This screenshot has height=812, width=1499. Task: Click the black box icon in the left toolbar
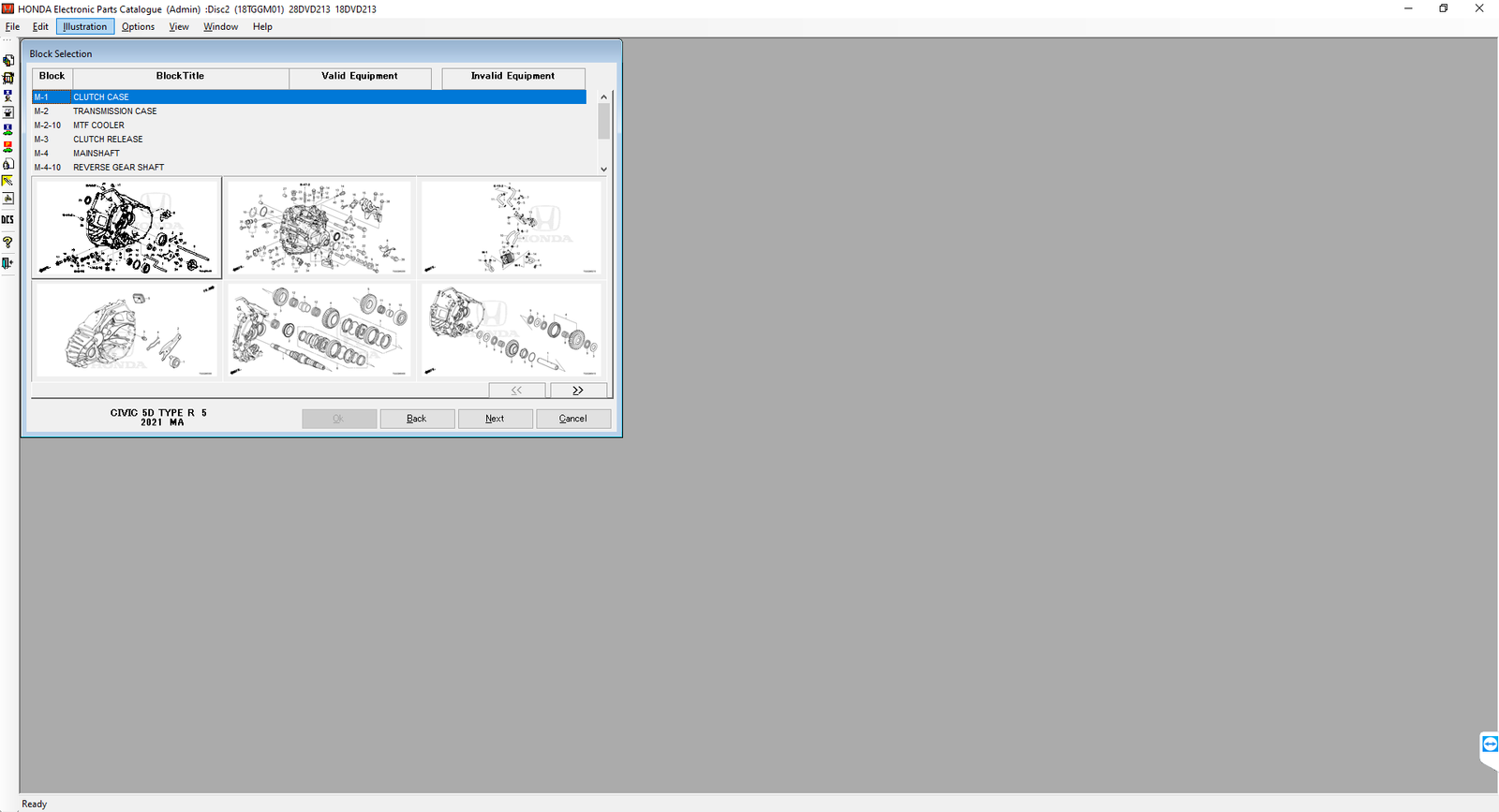8,112
